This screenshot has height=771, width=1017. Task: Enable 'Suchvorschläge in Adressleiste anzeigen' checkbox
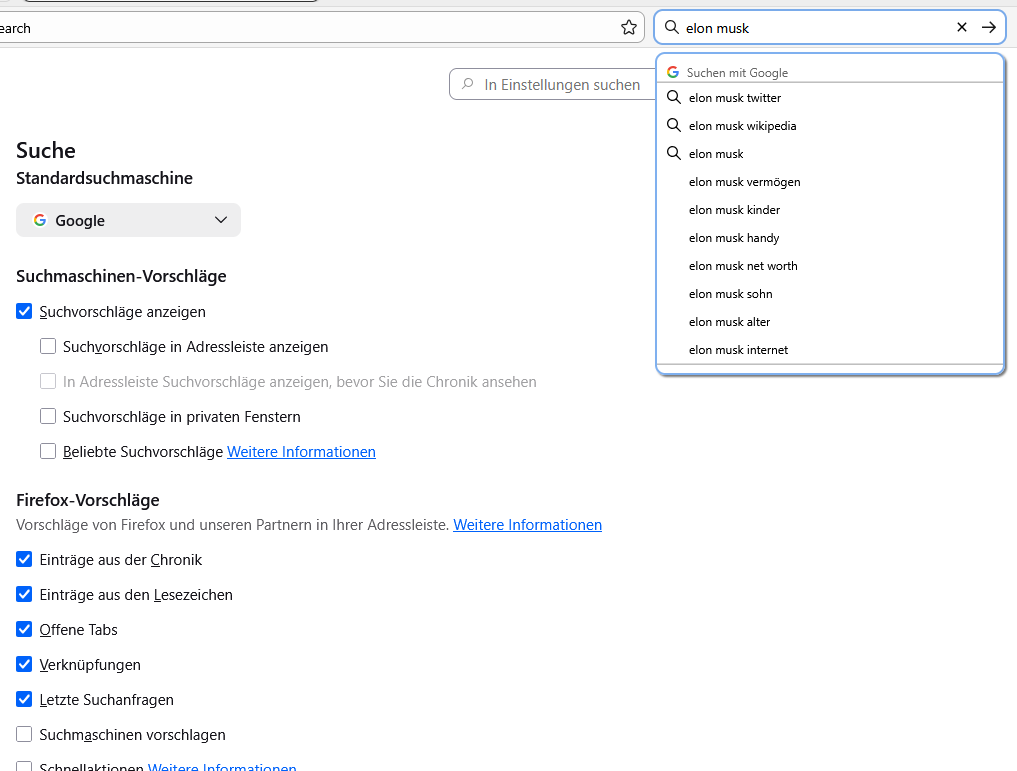pos(48,347)
